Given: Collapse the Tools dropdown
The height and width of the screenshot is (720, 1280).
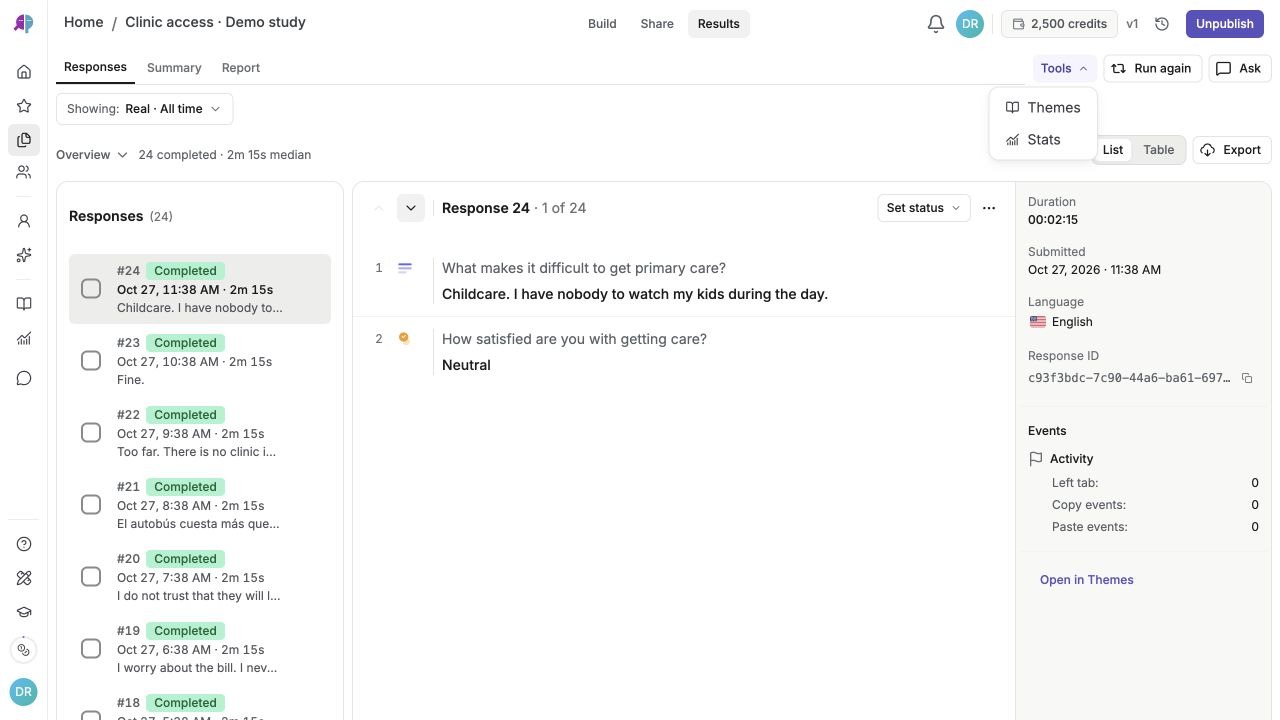Looking at the screenshot, I should pos(1064,68).
